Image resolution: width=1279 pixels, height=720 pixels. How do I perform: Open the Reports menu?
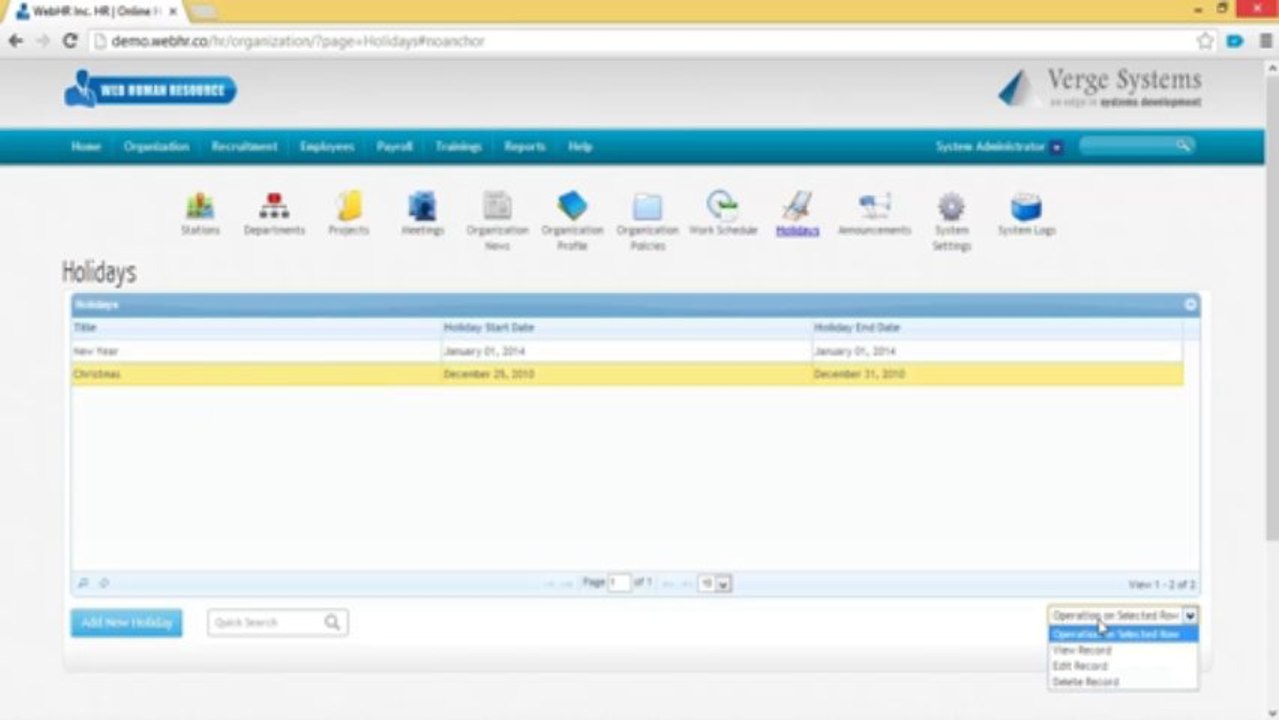click(x=525, y=146)
